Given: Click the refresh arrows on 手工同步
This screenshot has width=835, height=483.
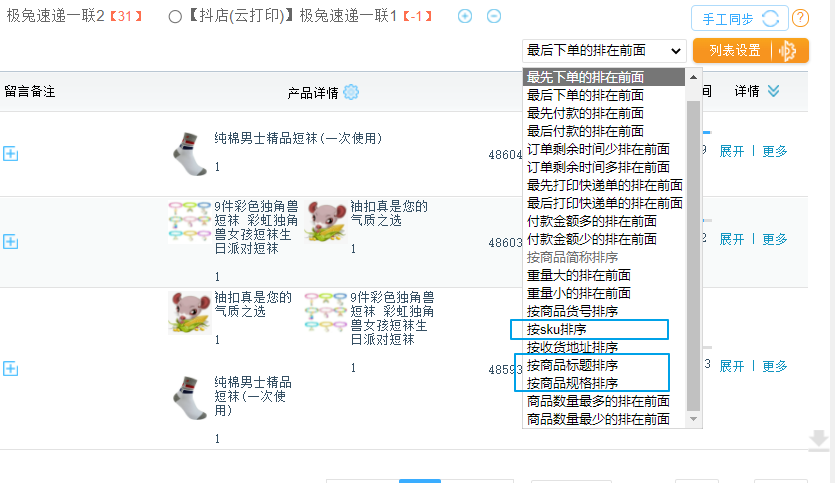Looking at the screenshot, I should 771,19.
